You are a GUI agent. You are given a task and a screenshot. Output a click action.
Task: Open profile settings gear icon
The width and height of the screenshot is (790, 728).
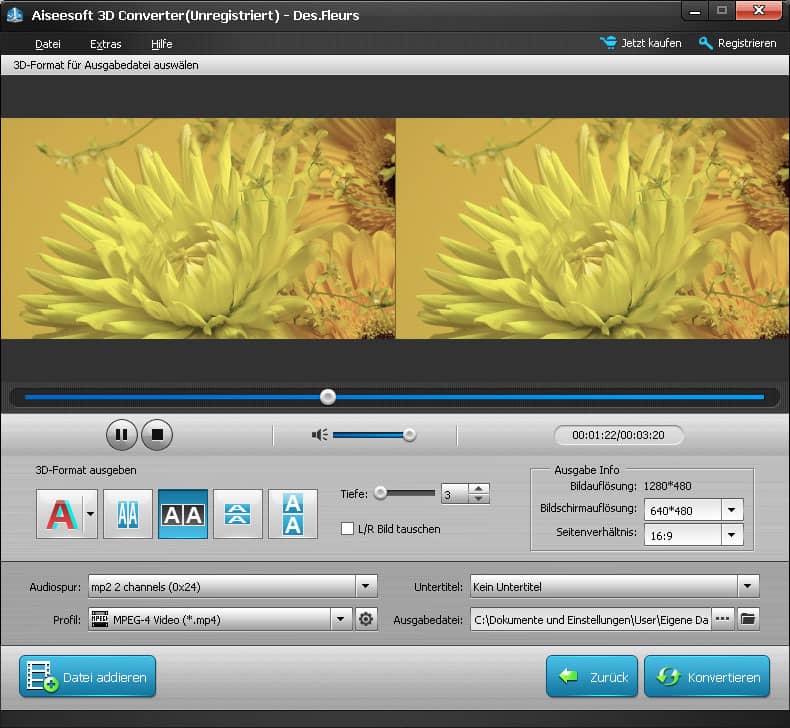click(366, 619)
